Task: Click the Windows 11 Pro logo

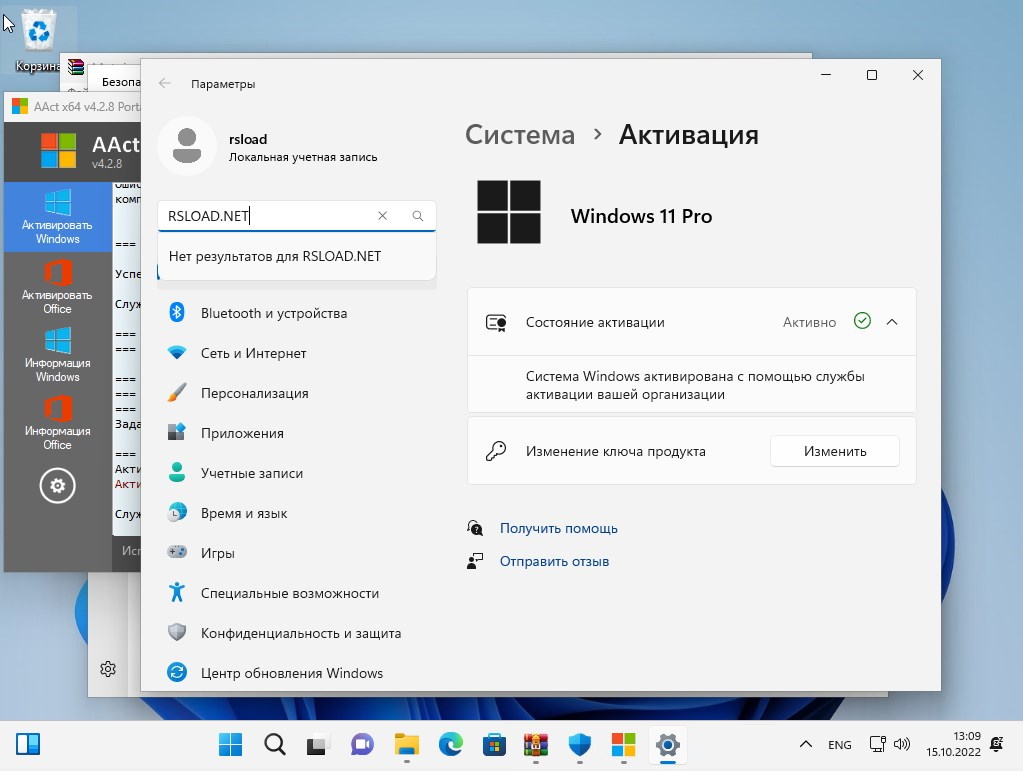Action: [509, 212]
